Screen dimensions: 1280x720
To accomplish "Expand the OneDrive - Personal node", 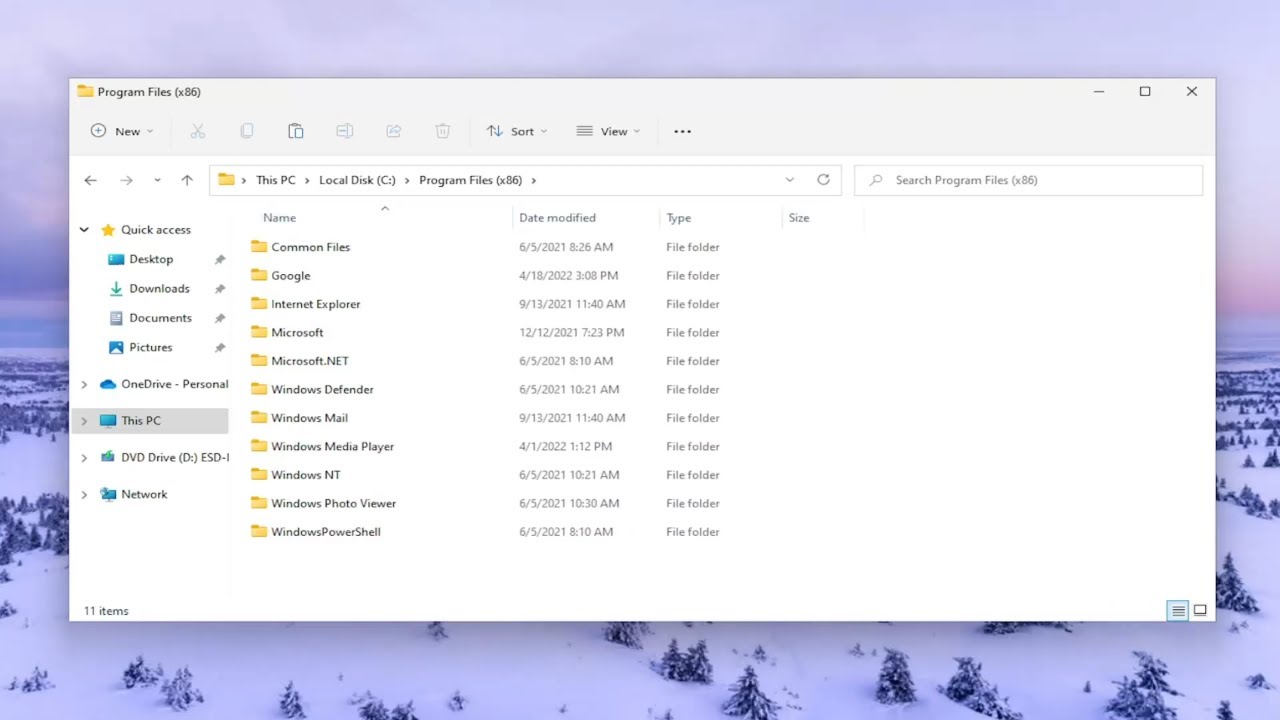I will click(x=84, y=384).
